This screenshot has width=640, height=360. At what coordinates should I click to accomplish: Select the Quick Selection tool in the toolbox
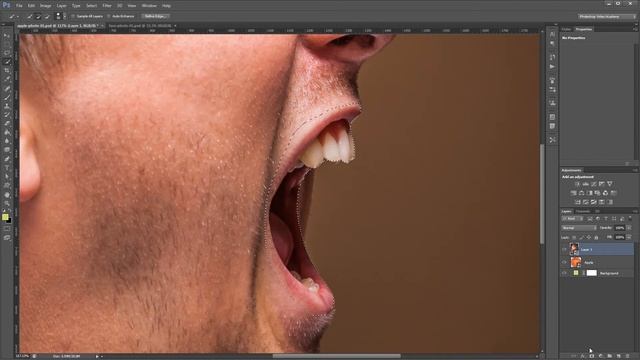(7, 62)
